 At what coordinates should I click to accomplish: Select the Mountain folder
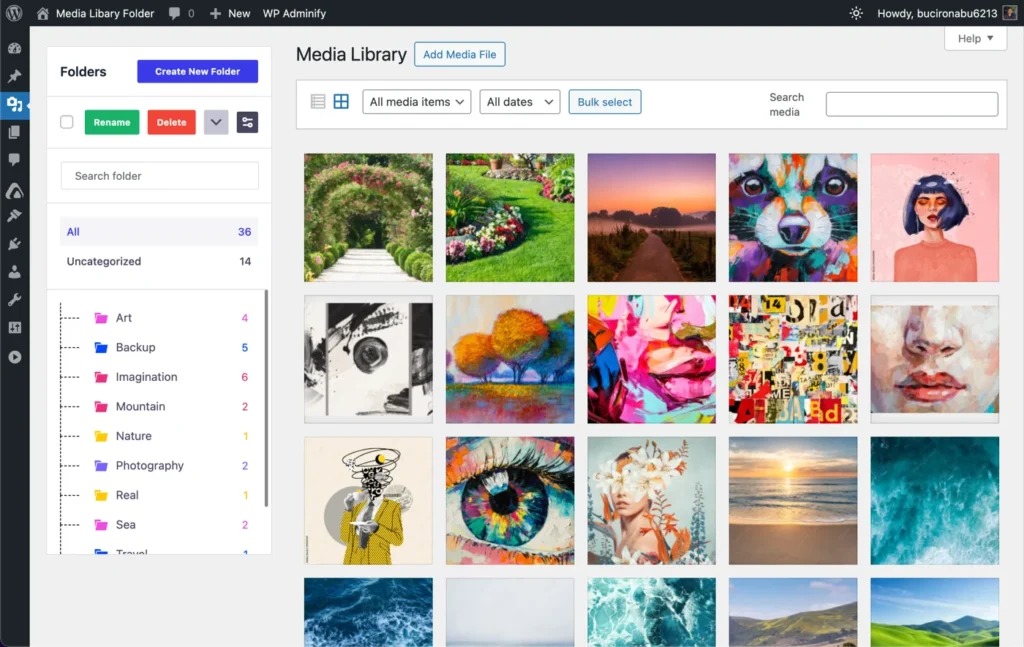pyautogui.click(x=140, y=406)
